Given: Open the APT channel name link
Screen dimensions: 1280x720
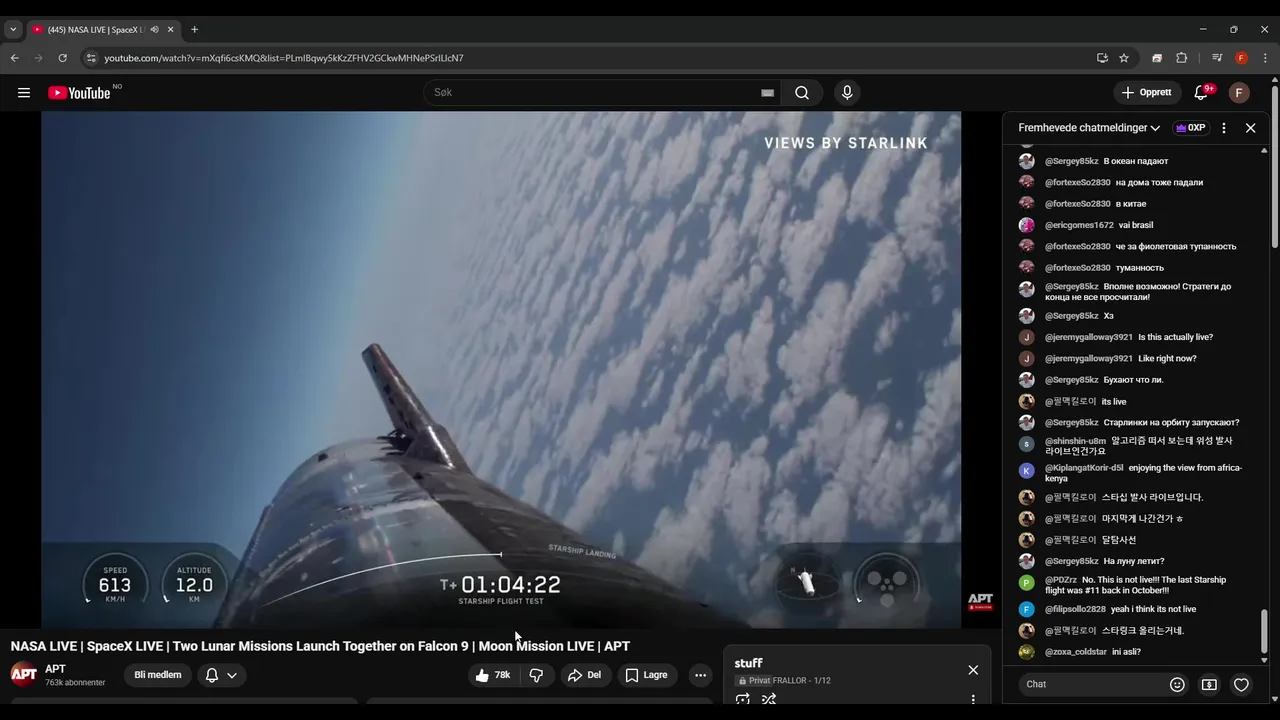Looking at the screenshot, I should pyautogui.click(x=55, y=669).
